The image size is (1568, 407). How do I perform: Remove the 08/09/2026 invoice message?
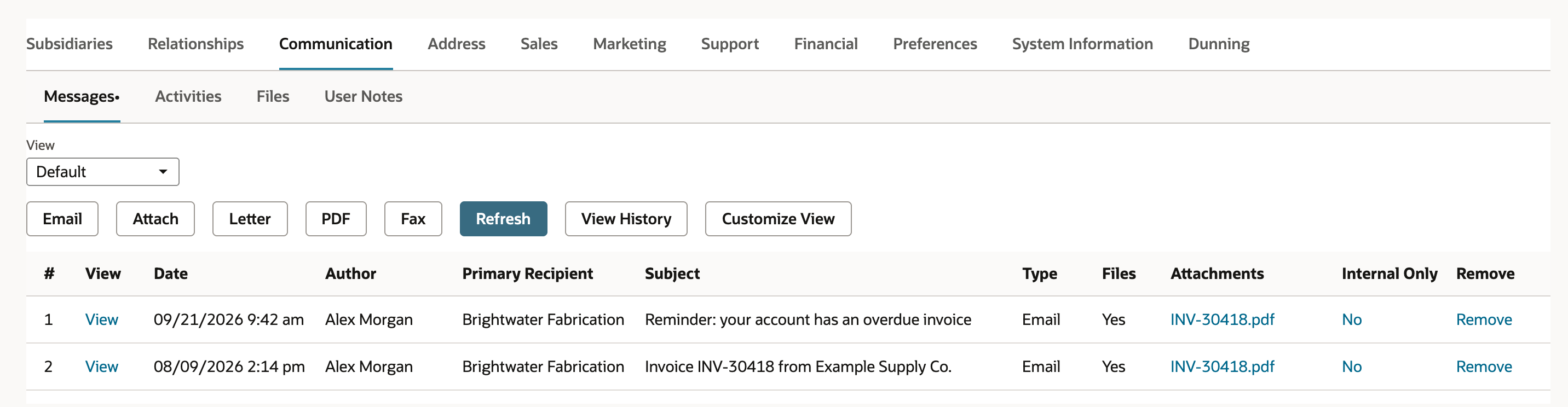point(1483,366)
